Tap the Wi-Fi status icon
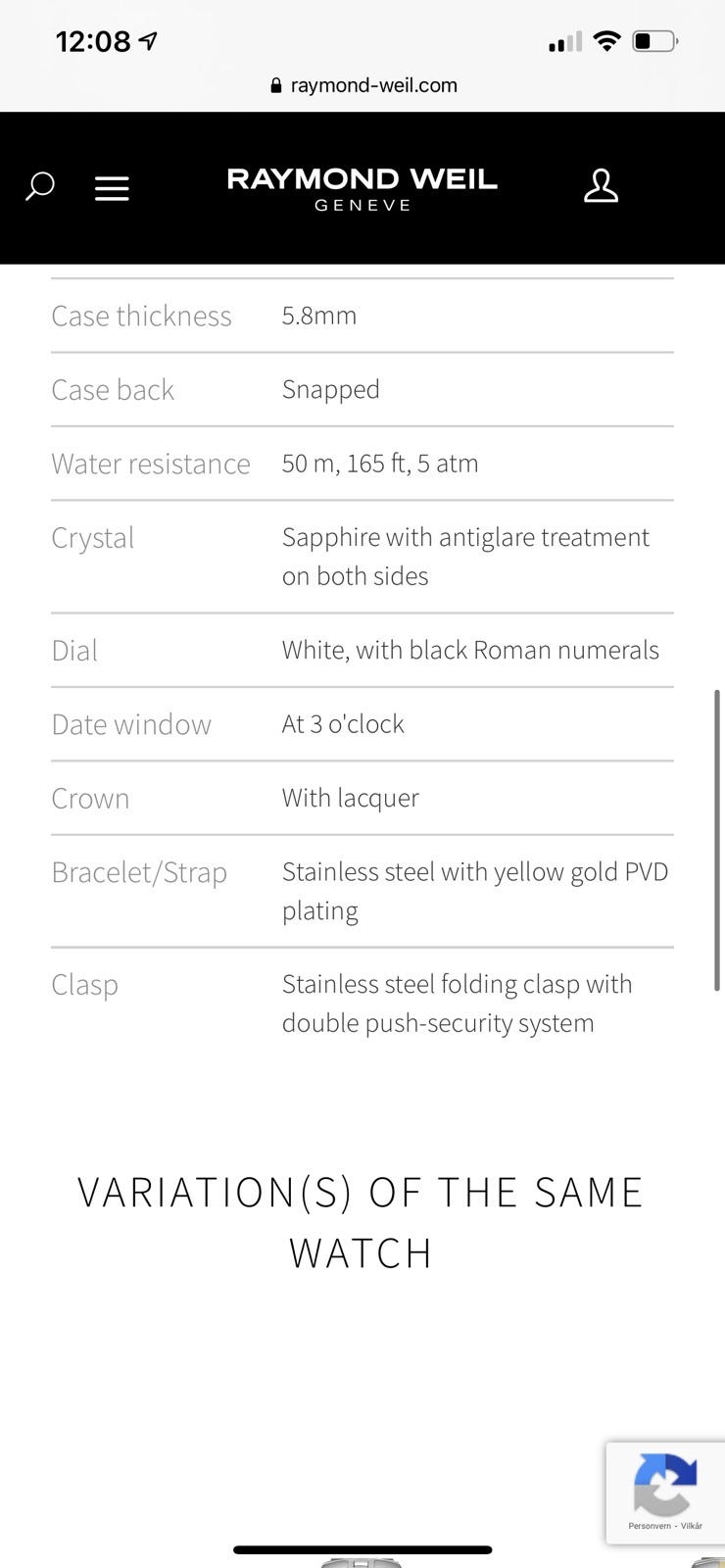Screen dimensions: 725x1568 (x=607, y=41)
